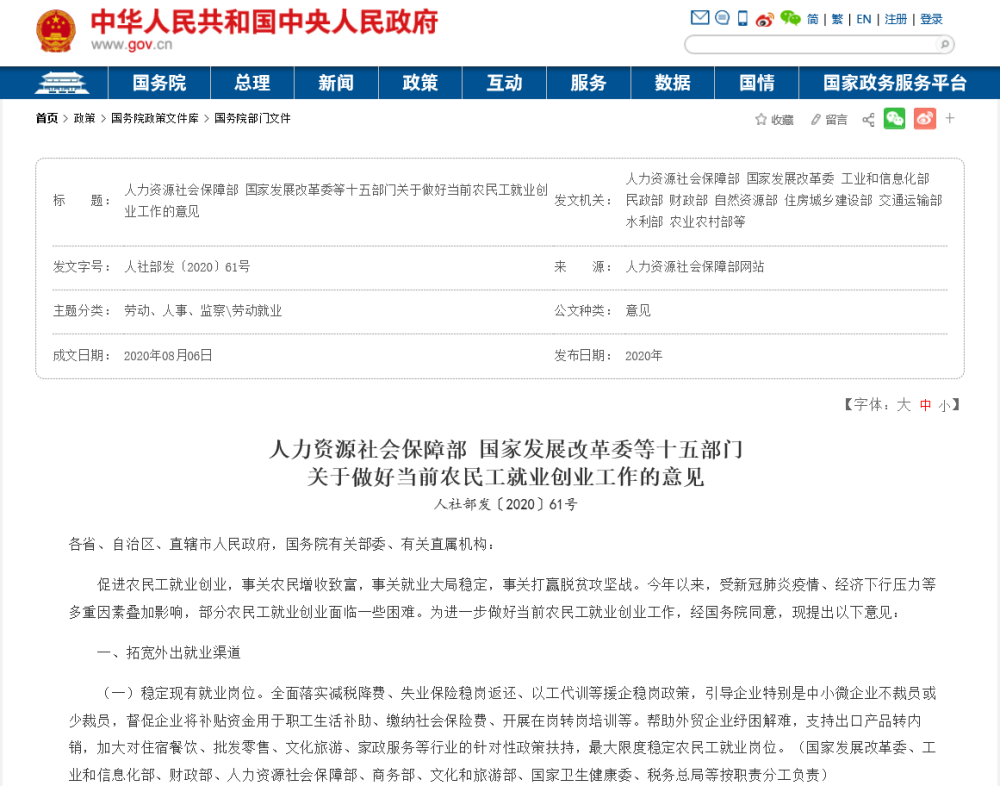
Task: Set font size to 小
Action: 945,406
